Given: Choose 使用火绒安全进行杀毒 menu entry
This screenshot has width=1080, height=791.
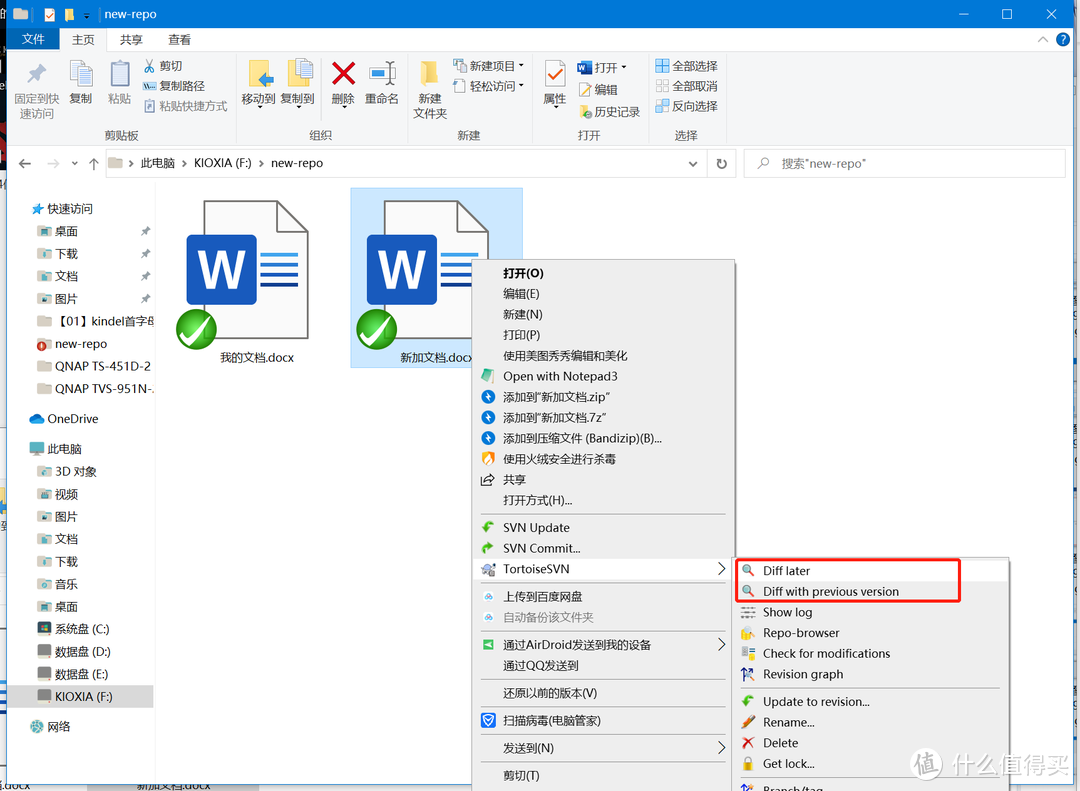Looking at the screenshot, I should pyautogui.click(x=603, y=459).
